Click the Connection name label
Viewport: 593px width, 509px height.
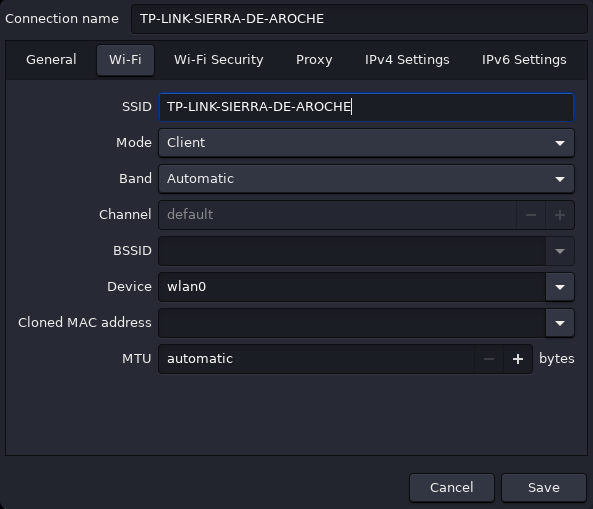(62, 19)
